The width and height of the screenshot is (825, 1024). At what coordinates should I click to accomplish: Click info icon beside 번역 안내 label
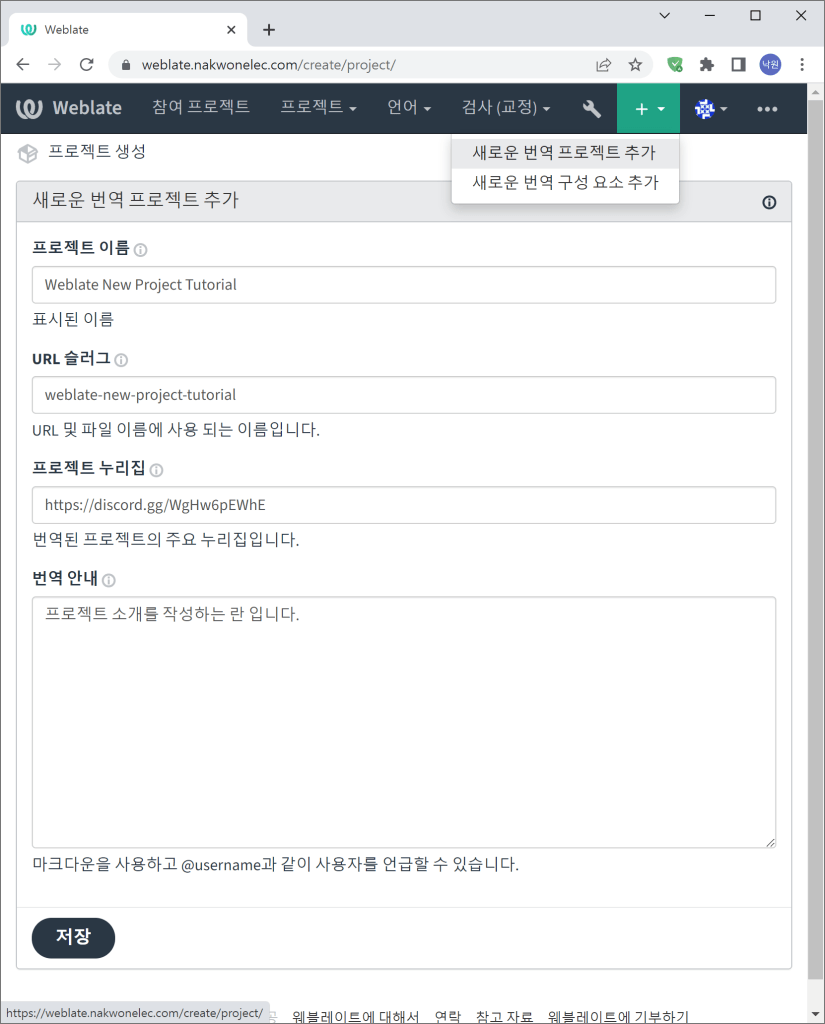[x=109, y=580]
